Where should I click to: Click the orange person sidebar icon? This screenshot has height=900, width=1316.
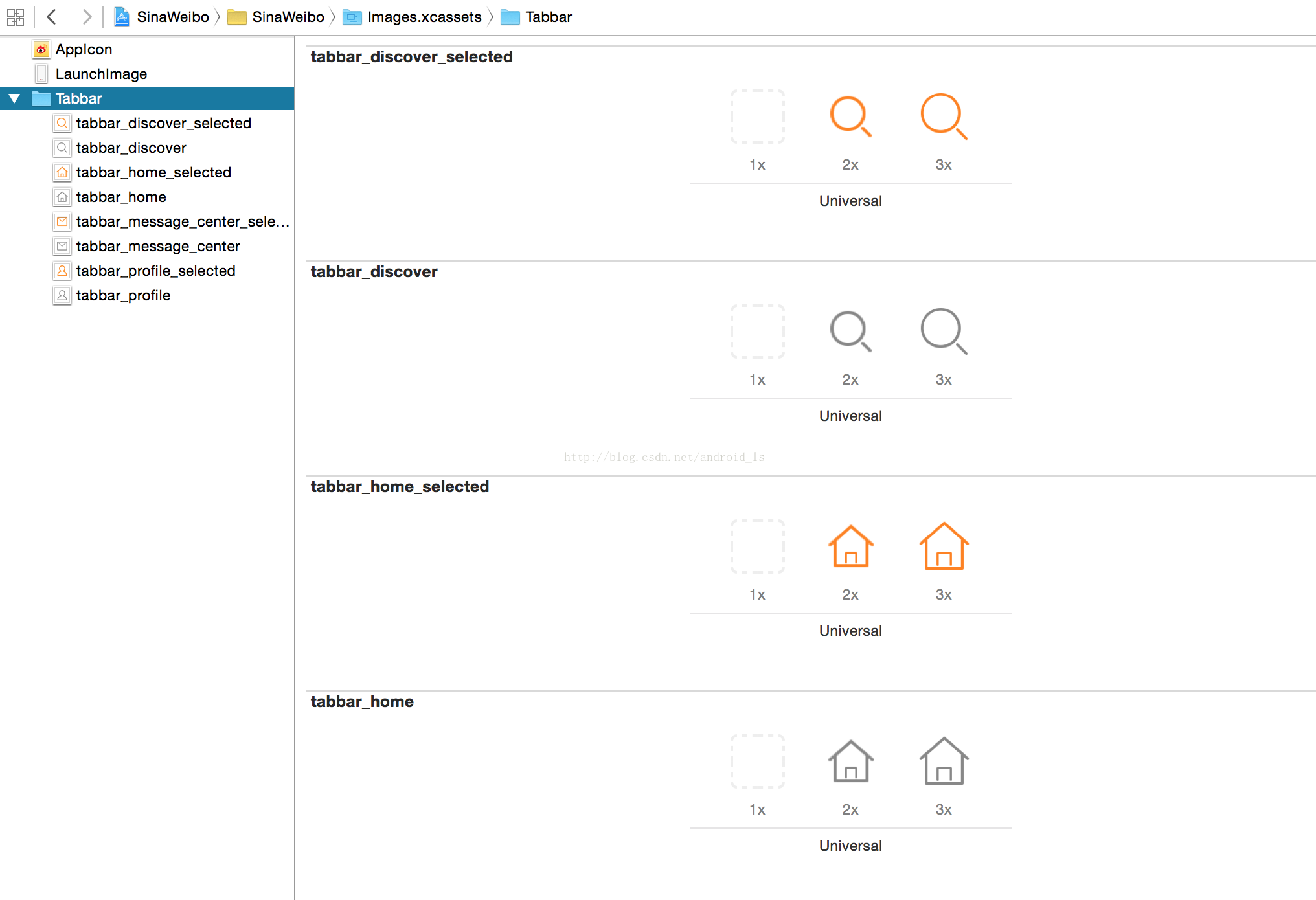tap(62, 271)
